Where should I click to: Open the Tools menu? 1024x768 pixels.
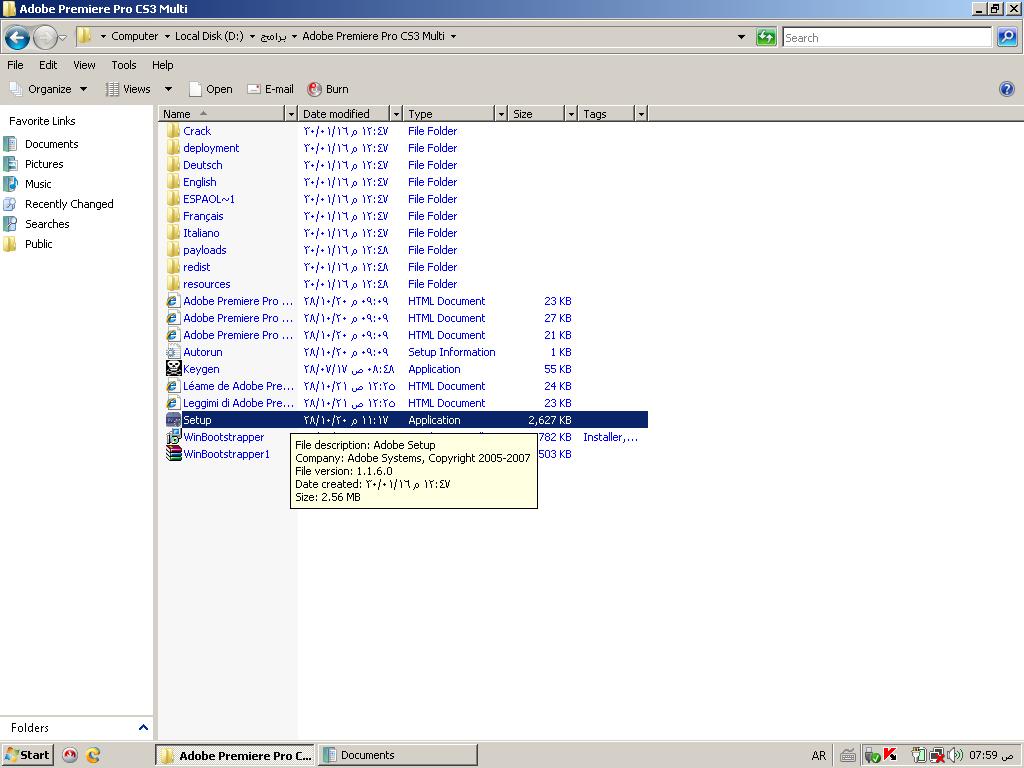pyautogui.click(x=124, y=65)
